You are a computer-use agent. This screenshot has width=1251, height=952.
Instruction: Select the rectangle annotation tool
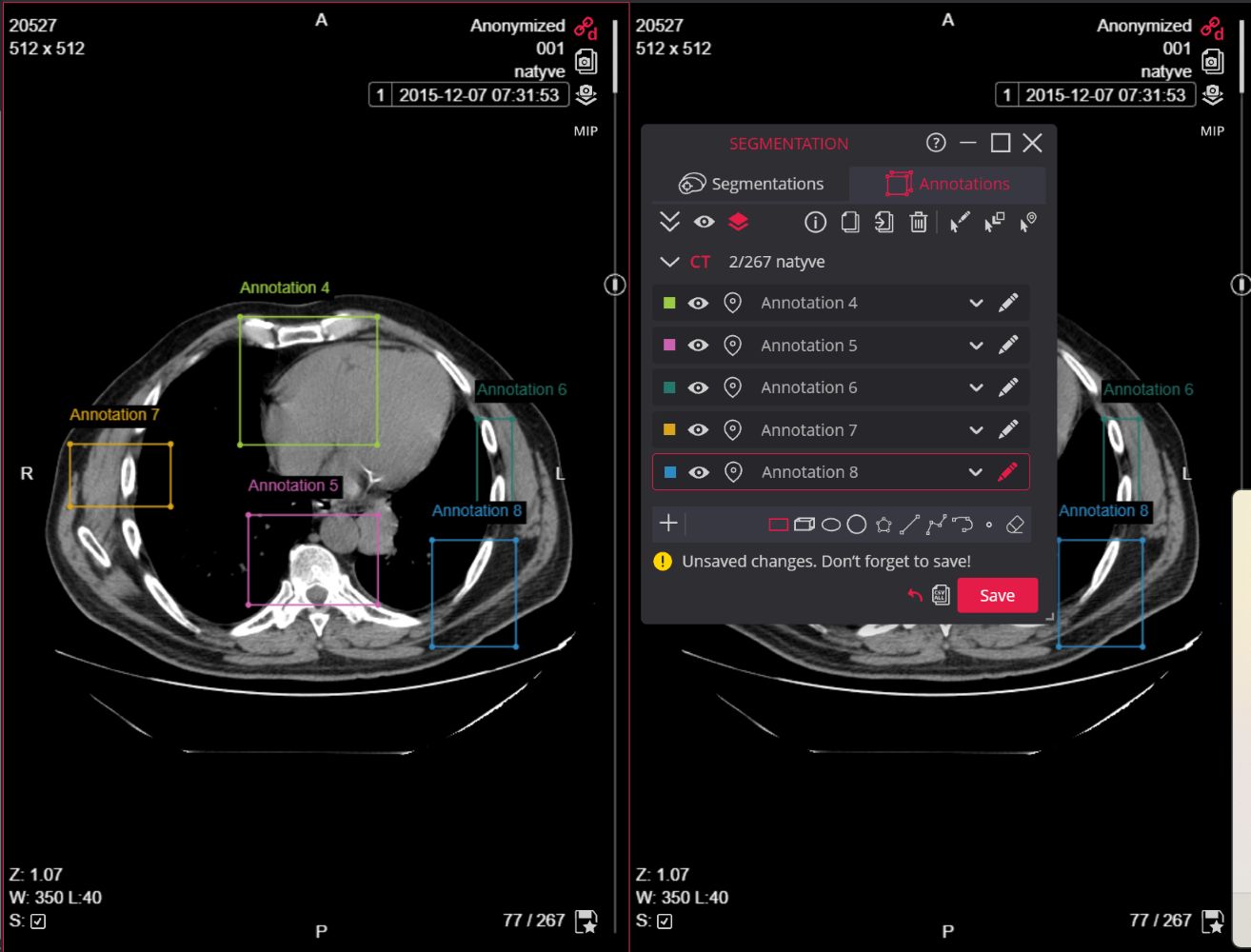click(x=778, y=525)
